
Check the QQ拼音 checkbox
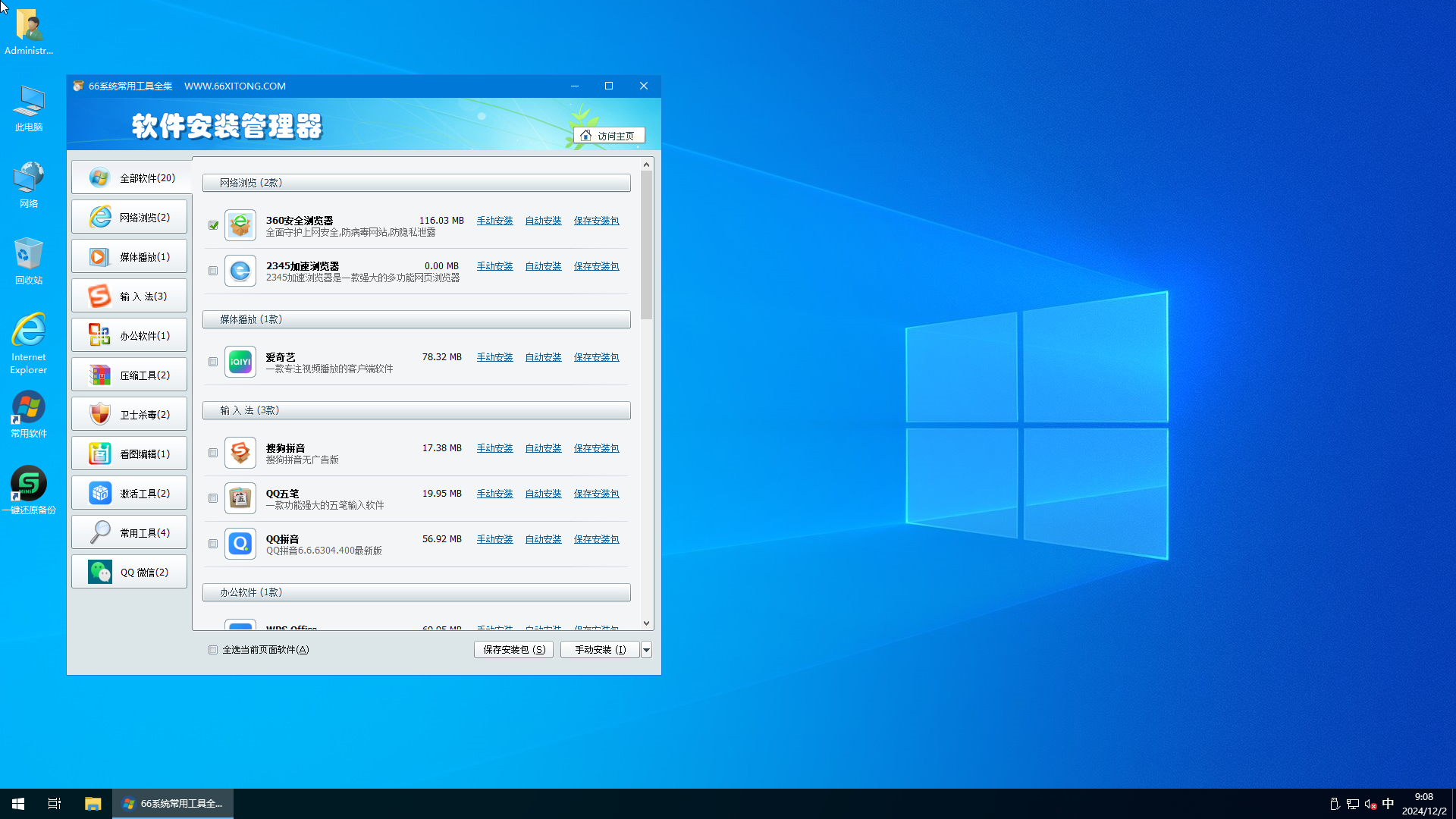[x=213, y=544]
